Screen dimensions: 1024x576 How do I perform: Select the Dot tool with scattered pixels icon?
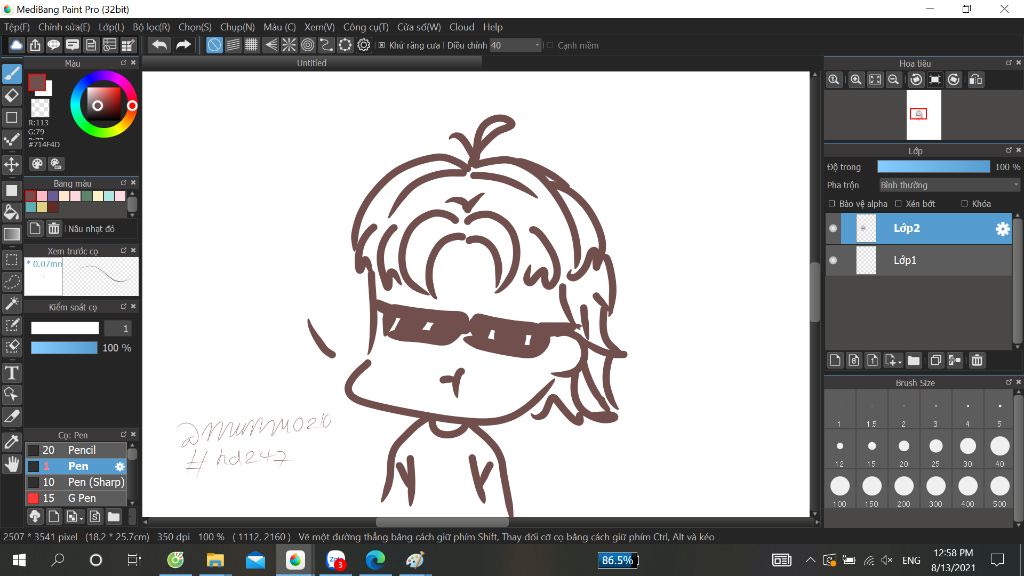tap(12, 140)
